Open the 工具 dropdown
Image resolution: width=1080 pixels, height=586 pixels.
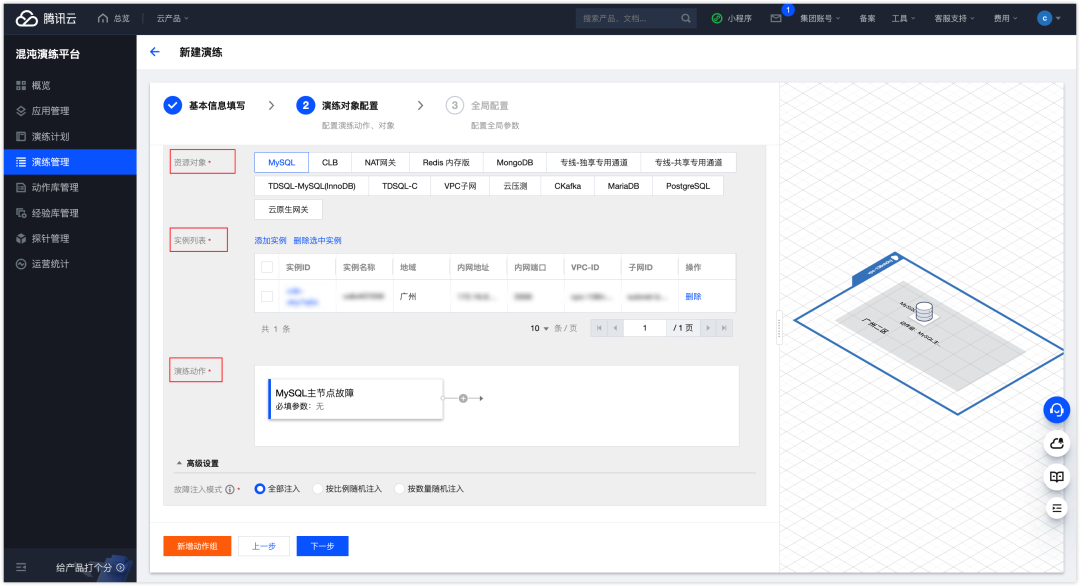click(x=904, y=19)
